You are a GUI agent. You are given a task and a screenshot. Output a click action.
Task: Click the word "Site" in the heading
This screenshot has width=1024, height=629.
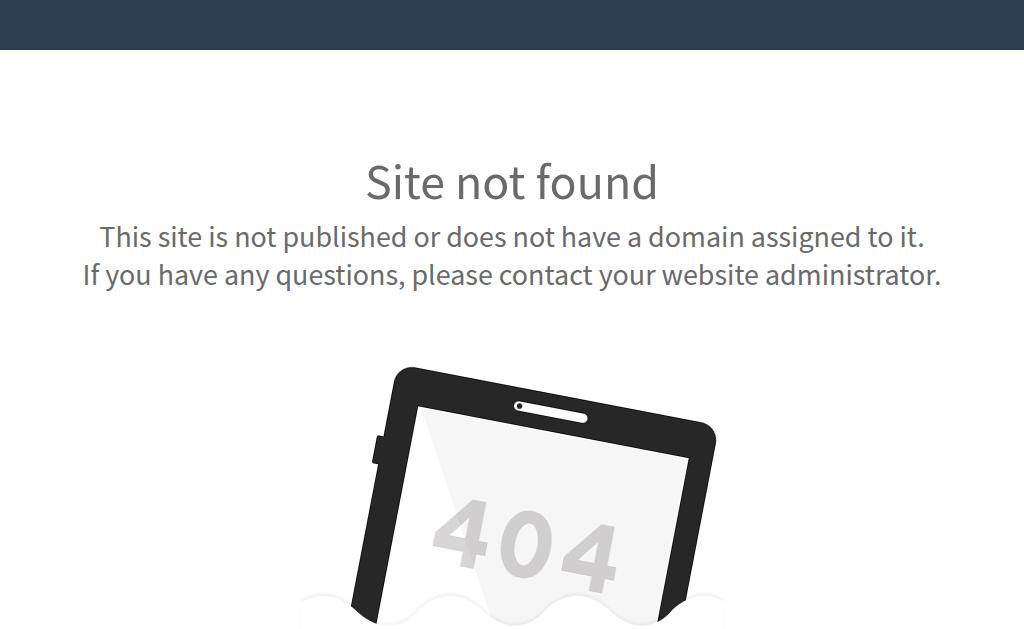(x=406, y=182)
